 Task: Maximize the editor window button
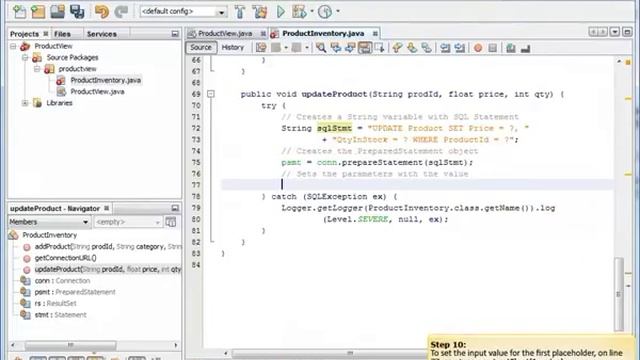click(627, 32)
